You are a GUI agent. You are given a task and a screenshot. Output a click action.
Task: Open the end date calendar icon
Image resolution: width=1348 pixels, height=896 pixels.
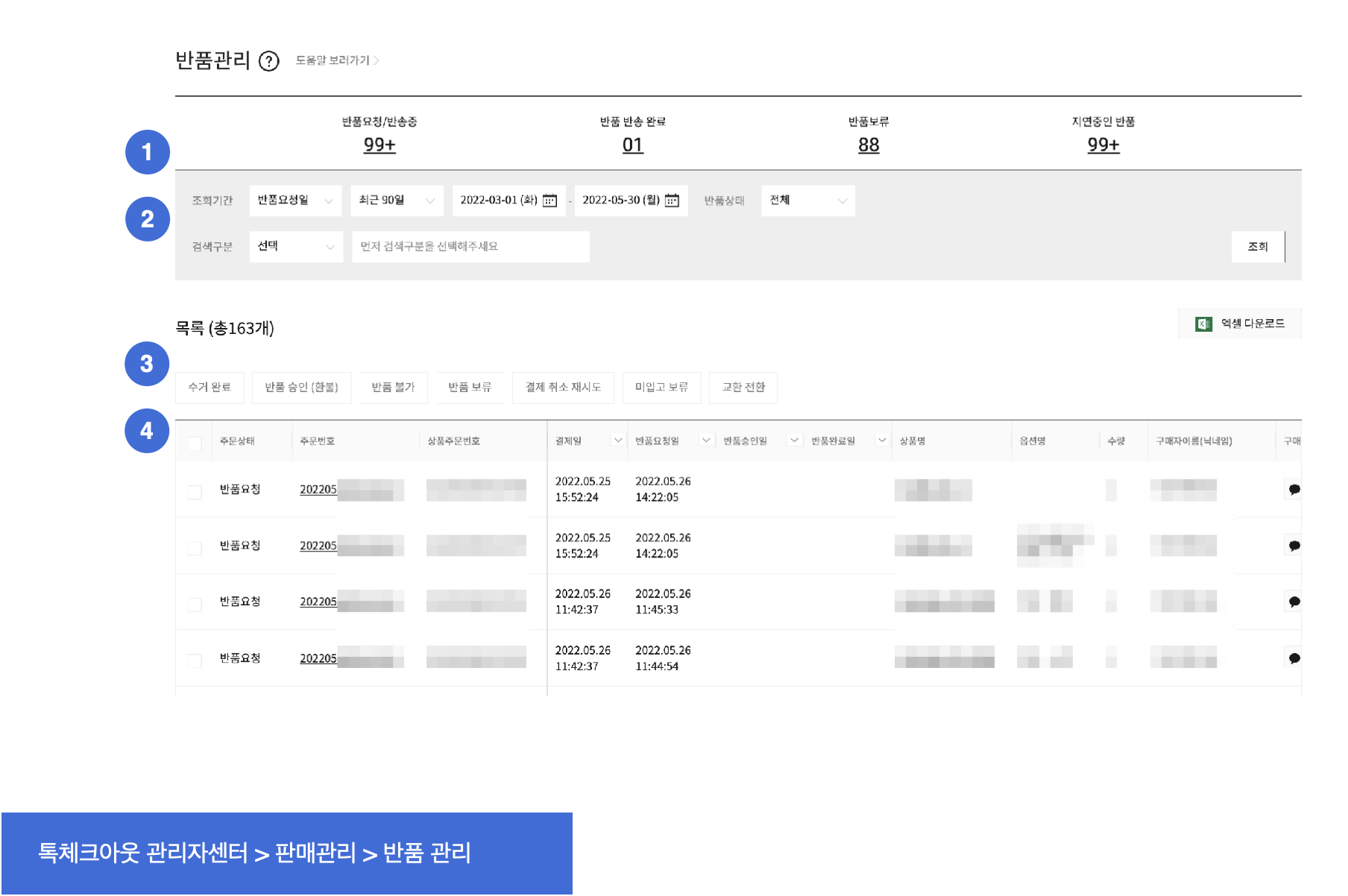(x=672, y=201)
